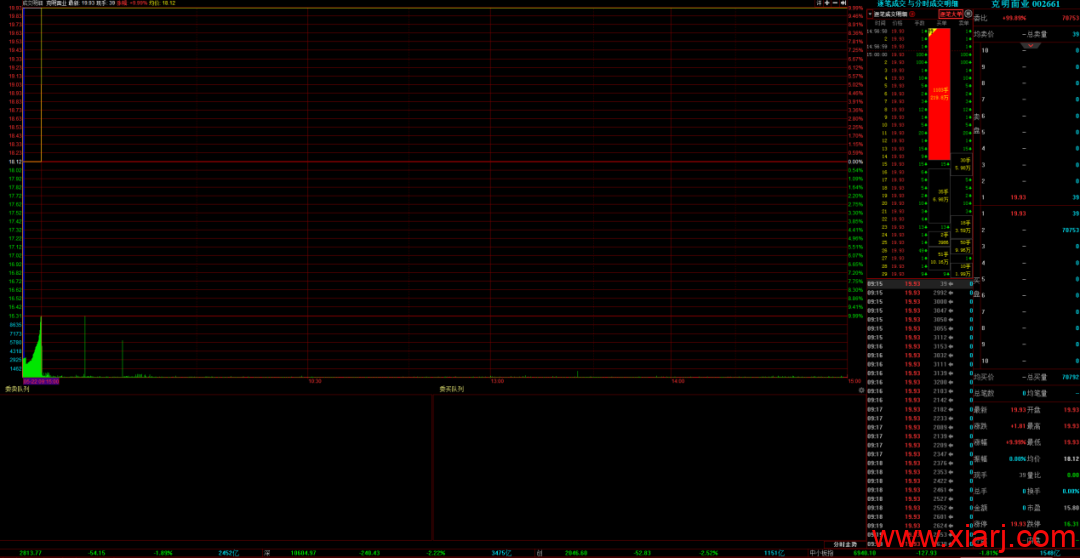Click the 分时盘势 tab at the bottom

pyautogui.click(x=844, y=544)
